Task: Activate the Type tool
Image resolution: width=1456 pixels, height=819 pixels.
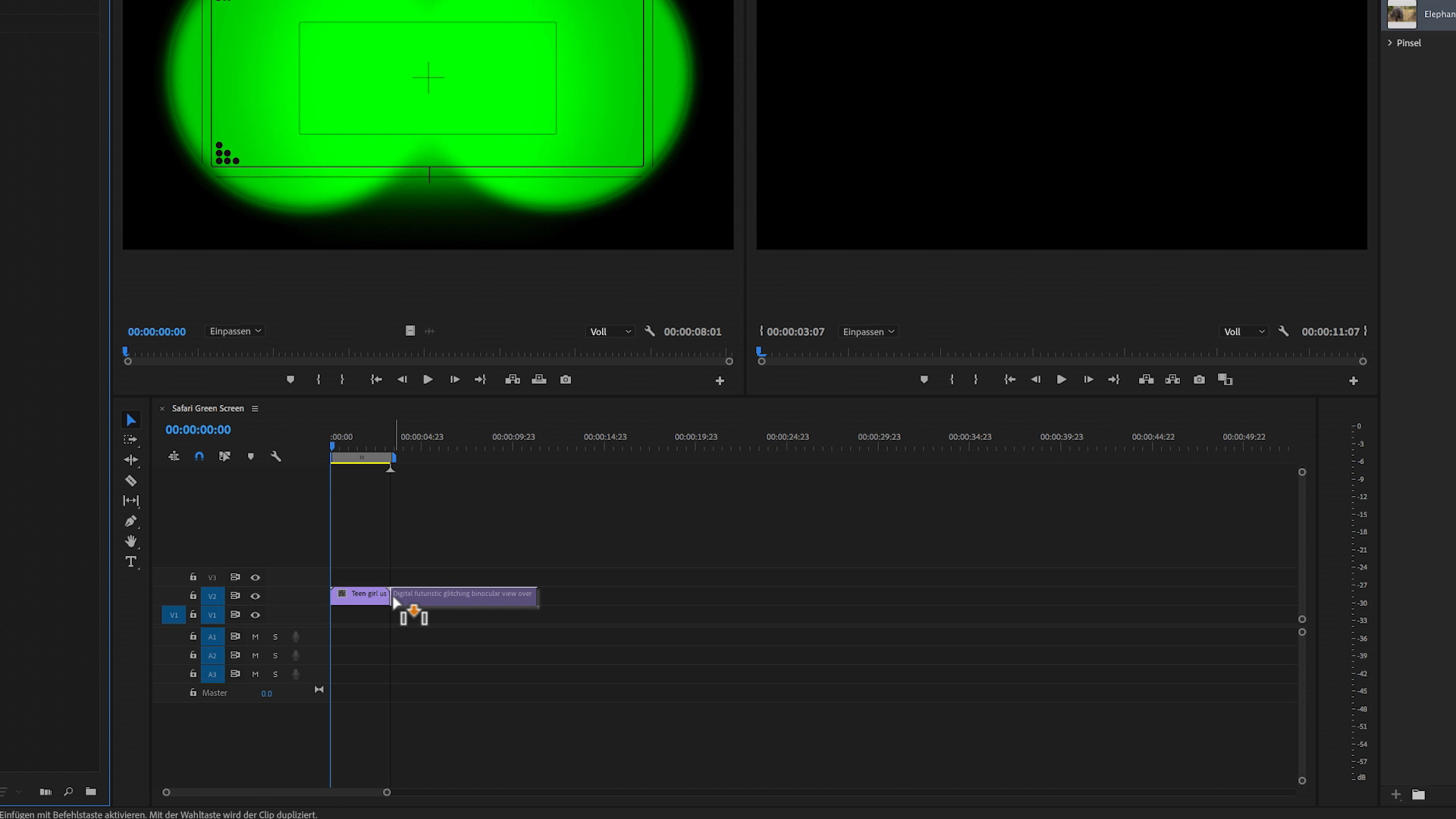Action: click(x=131, y=562)
